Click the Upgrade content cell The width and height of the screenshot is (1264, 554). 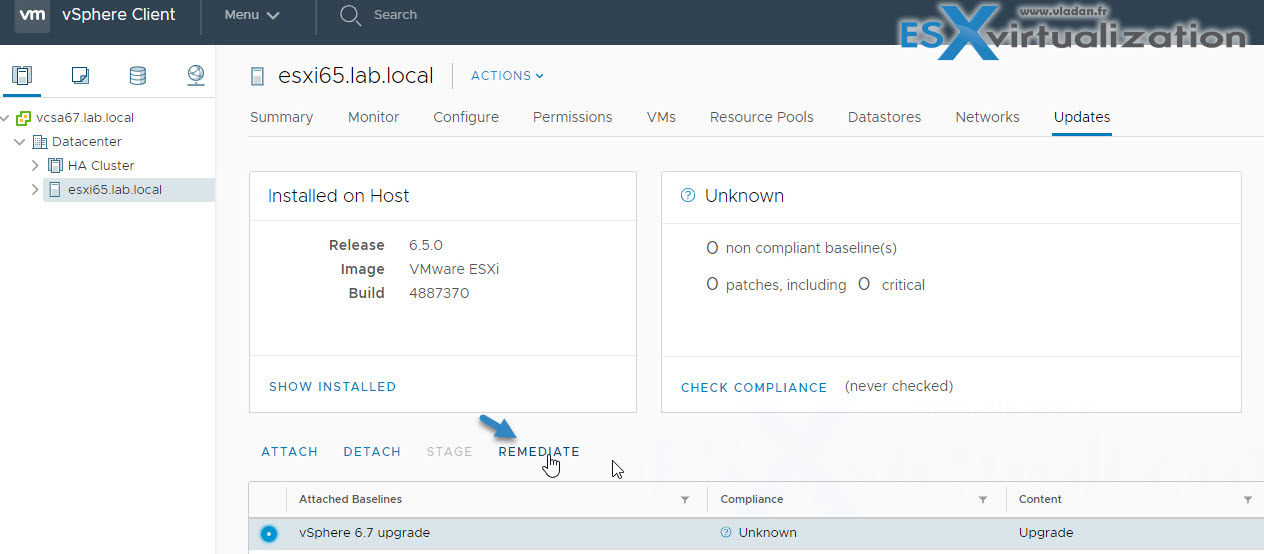pos(1045,533)
